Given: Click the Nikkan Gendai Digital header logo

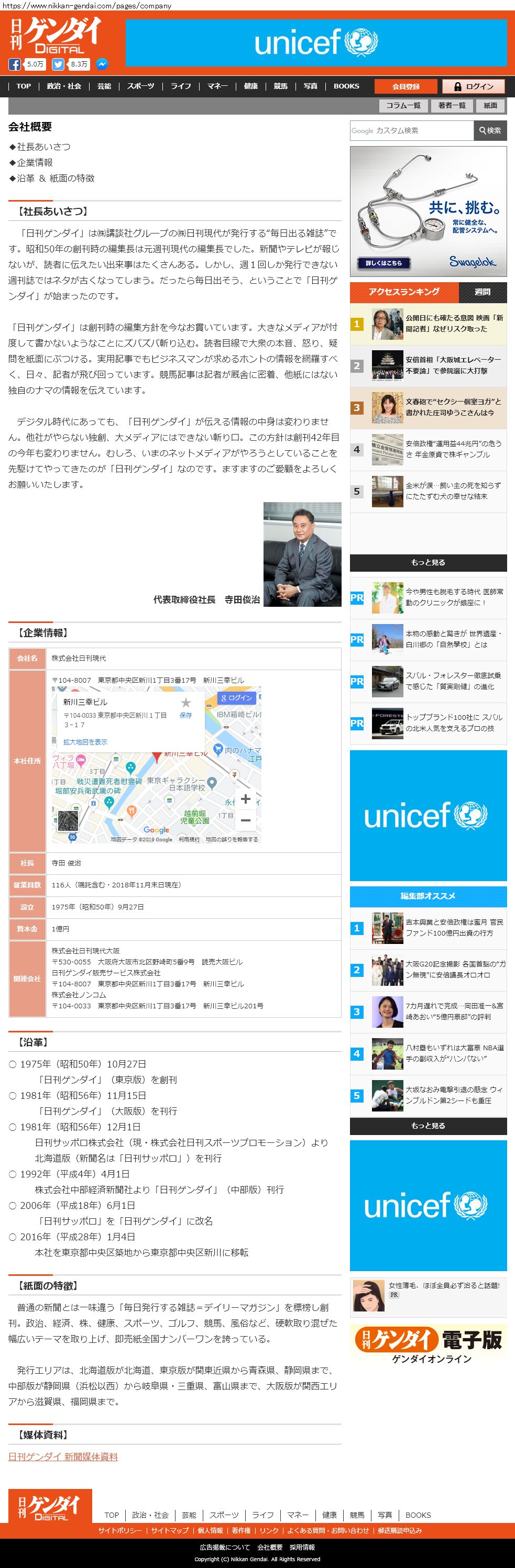Looking at the screenshot, I should point(54,35).
